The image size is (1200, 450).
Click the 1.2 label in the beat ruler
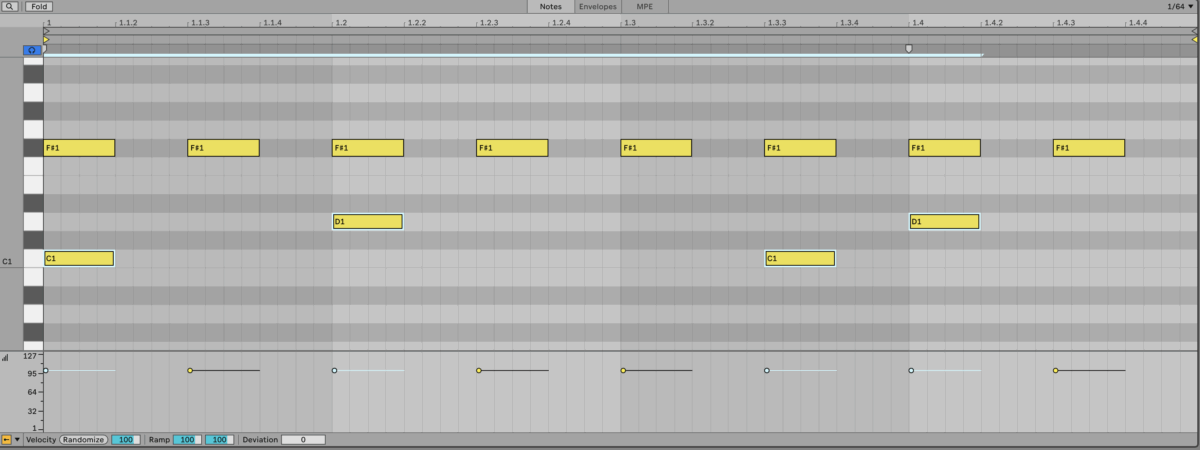[341, 22]
